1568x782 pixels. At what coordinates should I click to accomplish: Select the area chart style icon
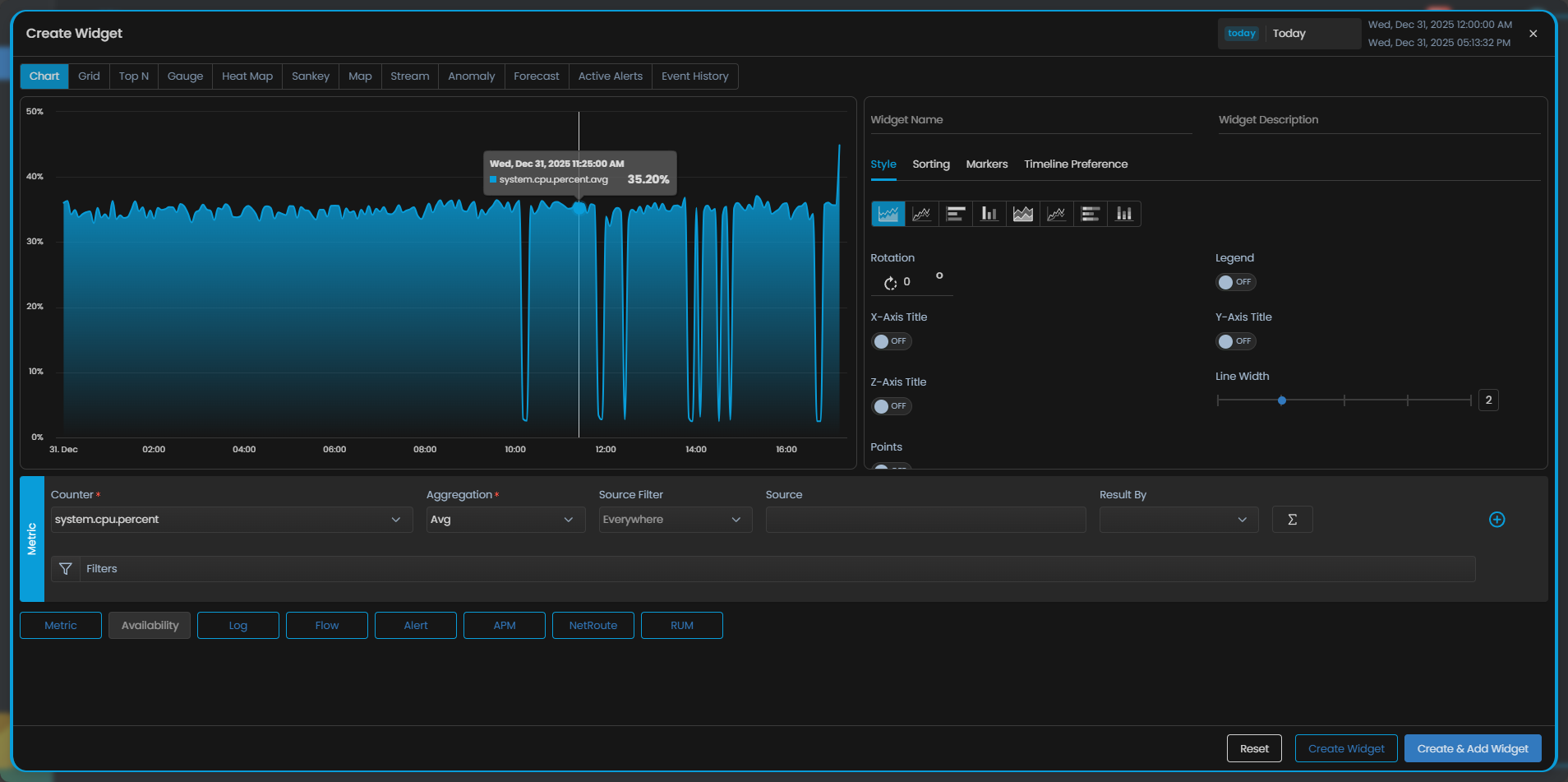(x=888, y=214)
